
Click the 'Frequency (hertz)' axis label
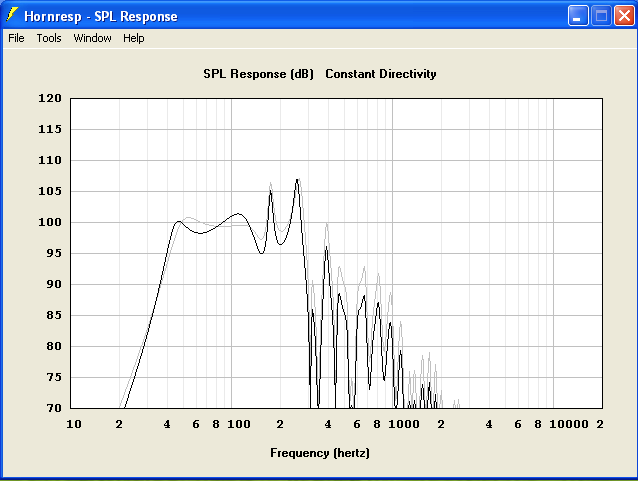320,453
